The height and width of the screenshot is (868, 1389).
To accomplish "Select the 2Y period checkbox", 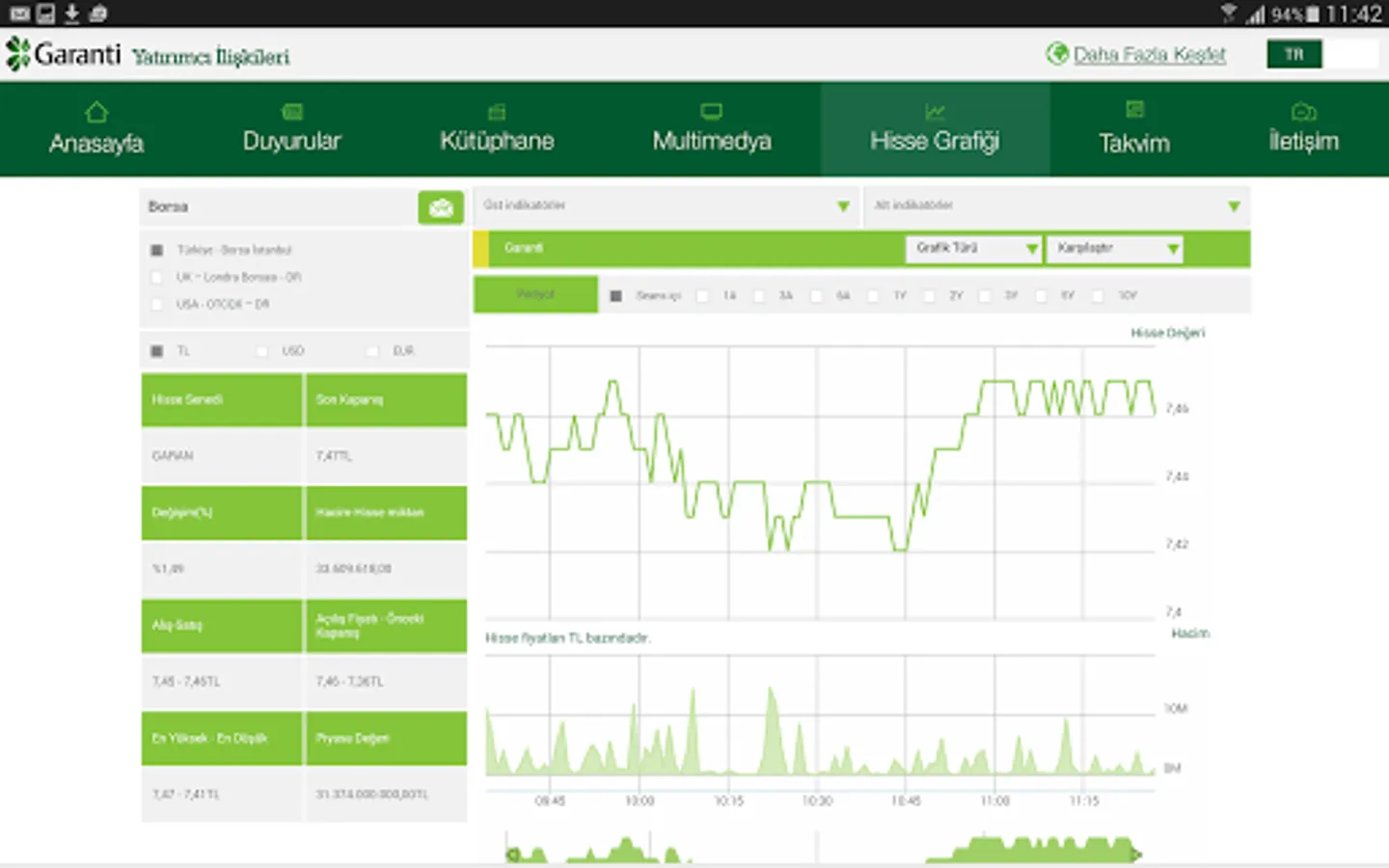I will [x=929, y=296].
